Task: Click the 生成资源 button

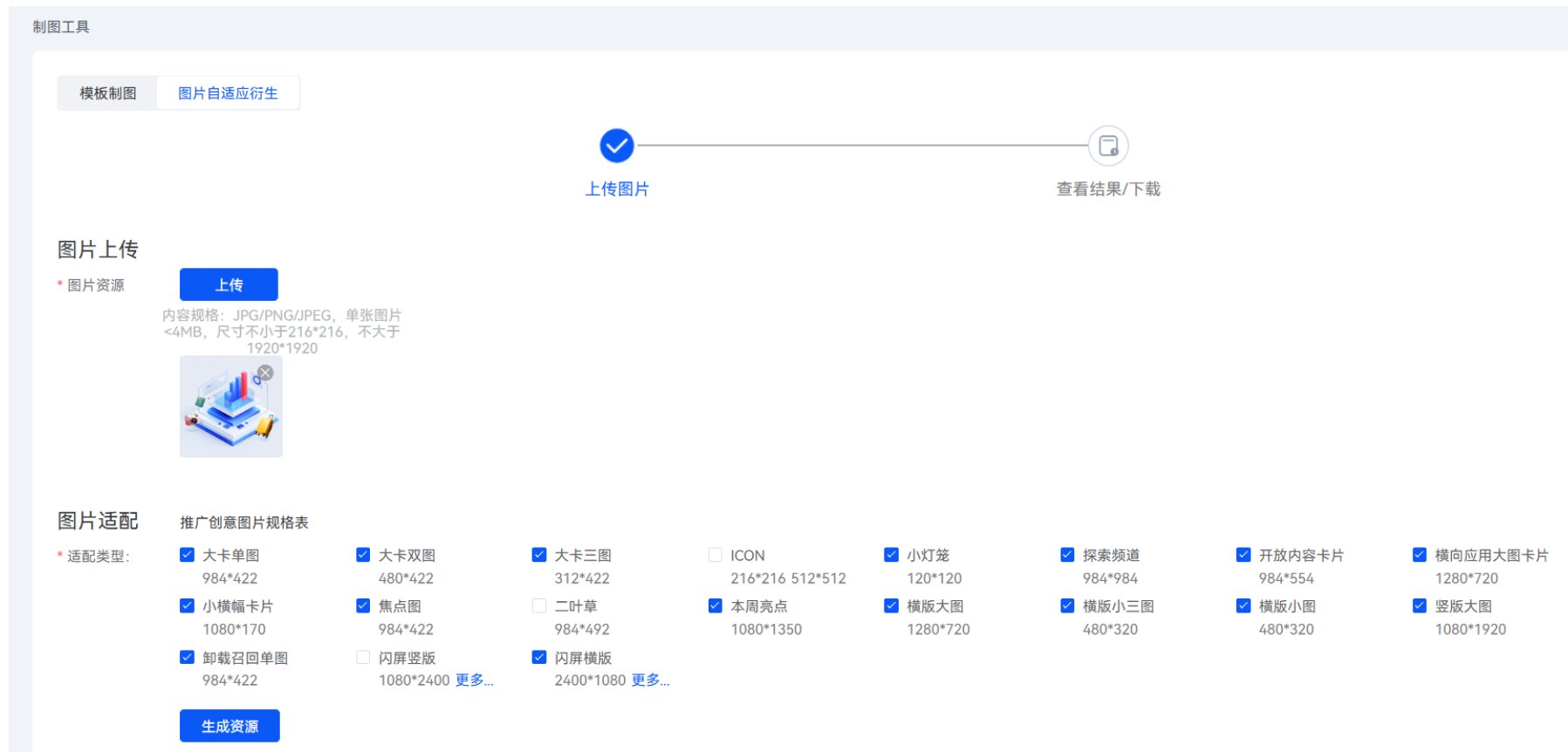Action: click(229, 726)
